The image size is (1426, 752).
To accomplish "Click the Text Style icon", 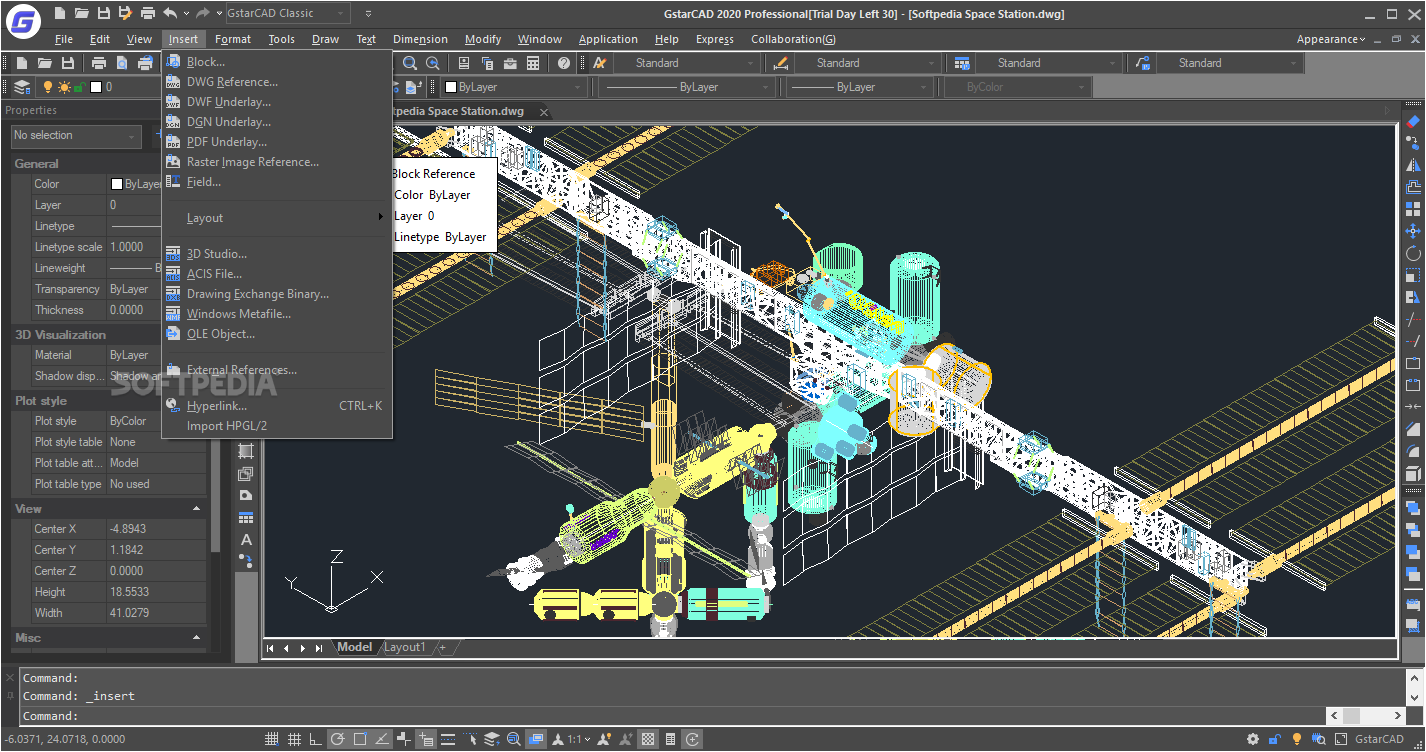I will point(600,63).
